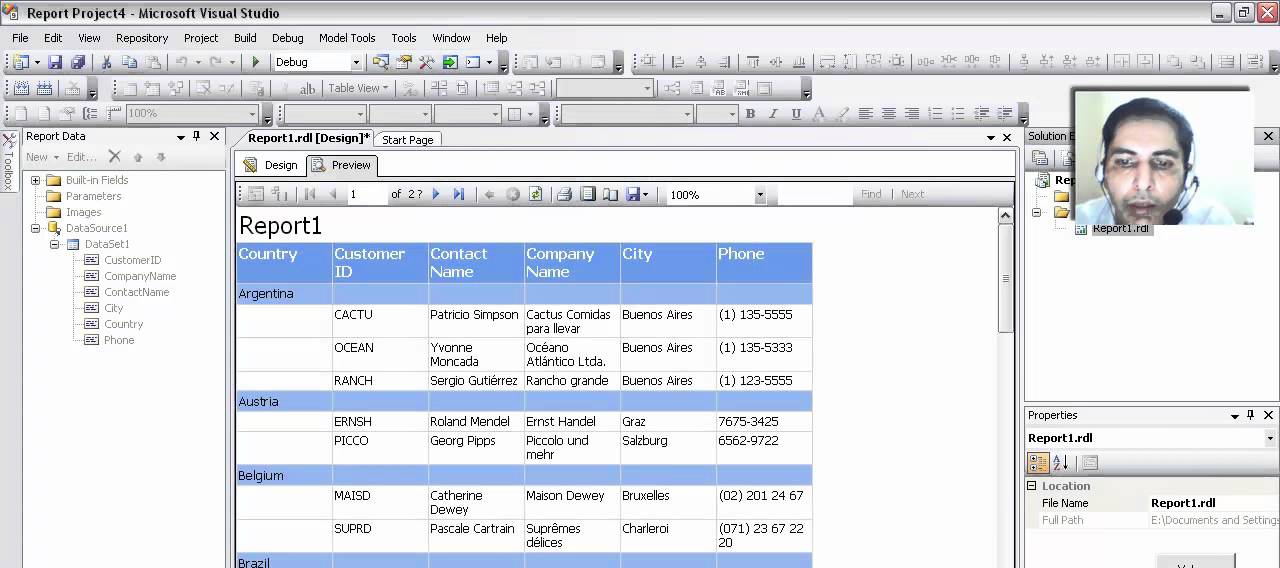The width and height of the screenshot is (1280, 568).
Task: Open the Properties Window tool icon
Action: (x=403, y=62)
